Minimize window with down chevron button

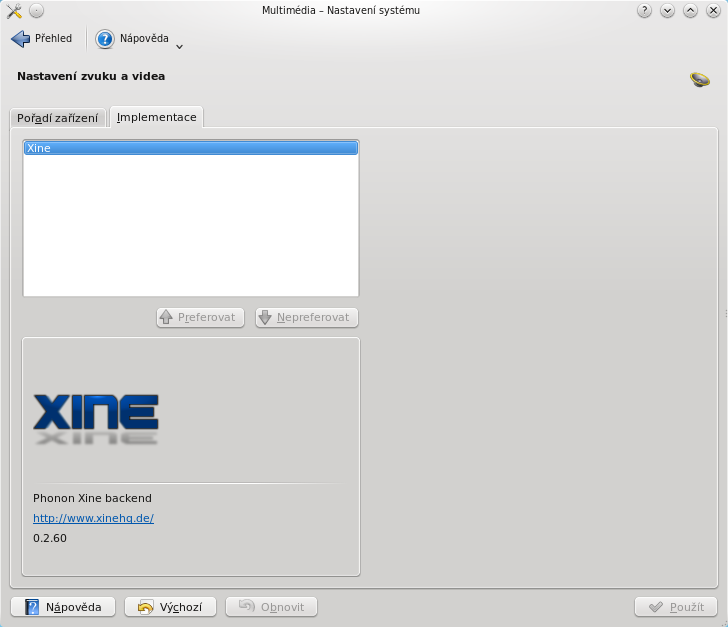point(667,10)
